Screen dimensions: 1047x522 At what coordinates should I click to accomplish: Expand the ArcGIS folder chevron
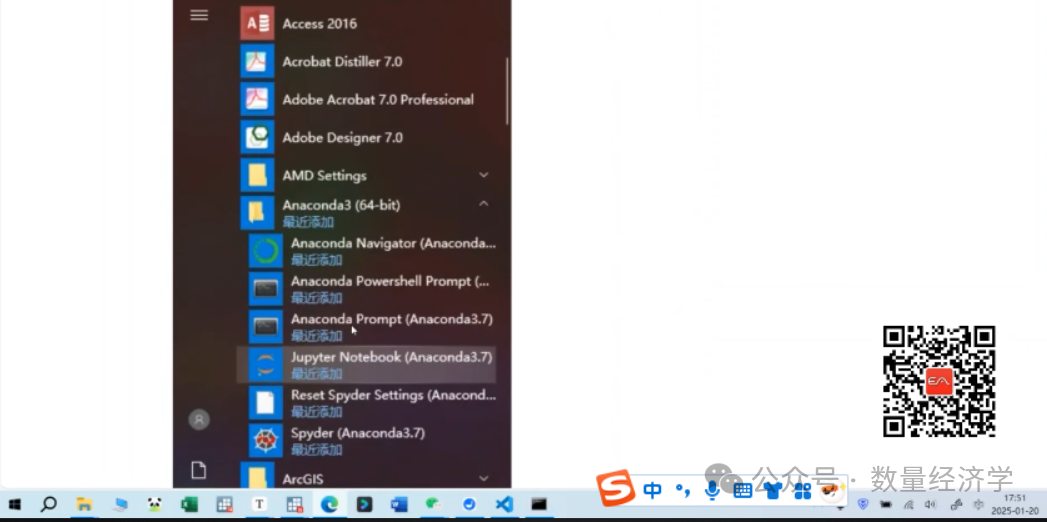click(483, 479)
